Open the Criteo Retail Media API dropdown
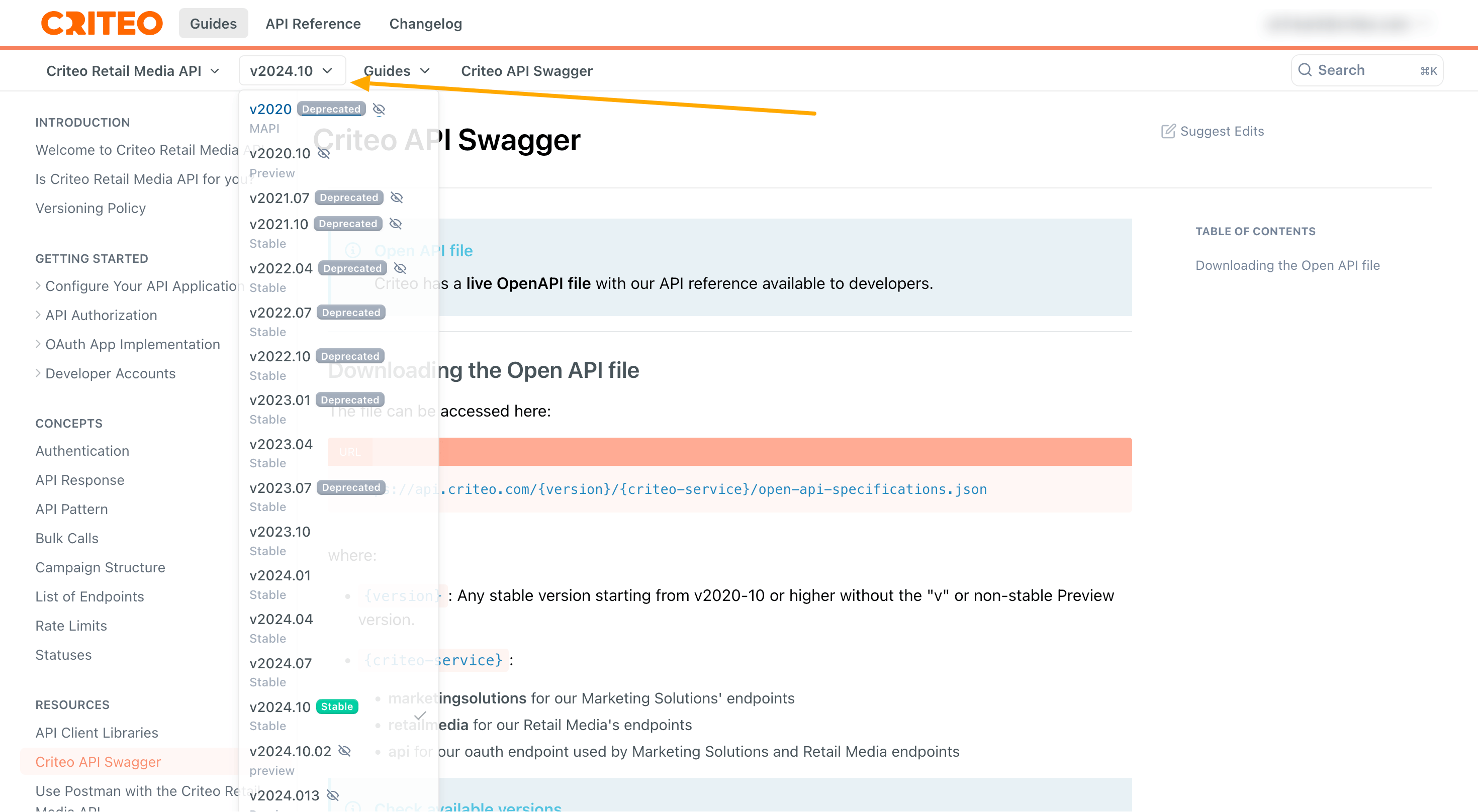 pyautogui.click(x=133, y=70)
